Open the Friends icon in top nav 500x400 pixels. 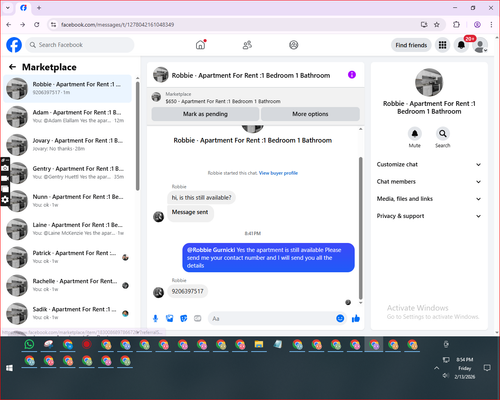247,45
